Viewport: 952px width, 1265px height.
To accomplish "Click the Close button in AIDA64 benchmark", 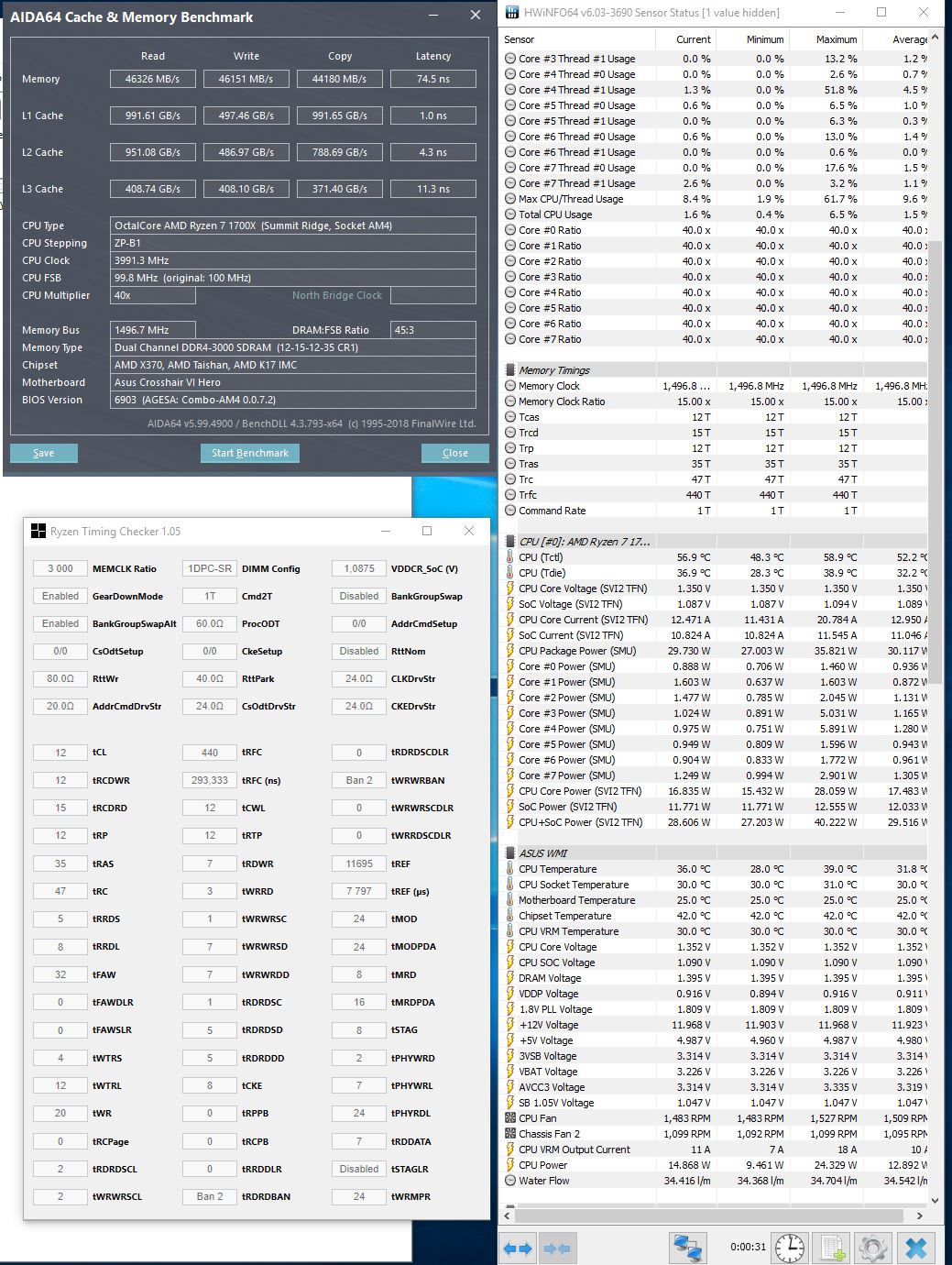I will coord(454,453).
